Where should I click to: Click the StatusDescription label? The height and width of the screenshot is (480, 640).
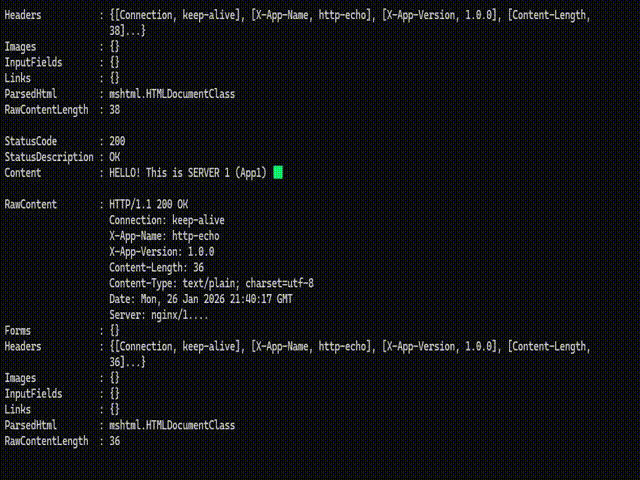coord(50,157)
